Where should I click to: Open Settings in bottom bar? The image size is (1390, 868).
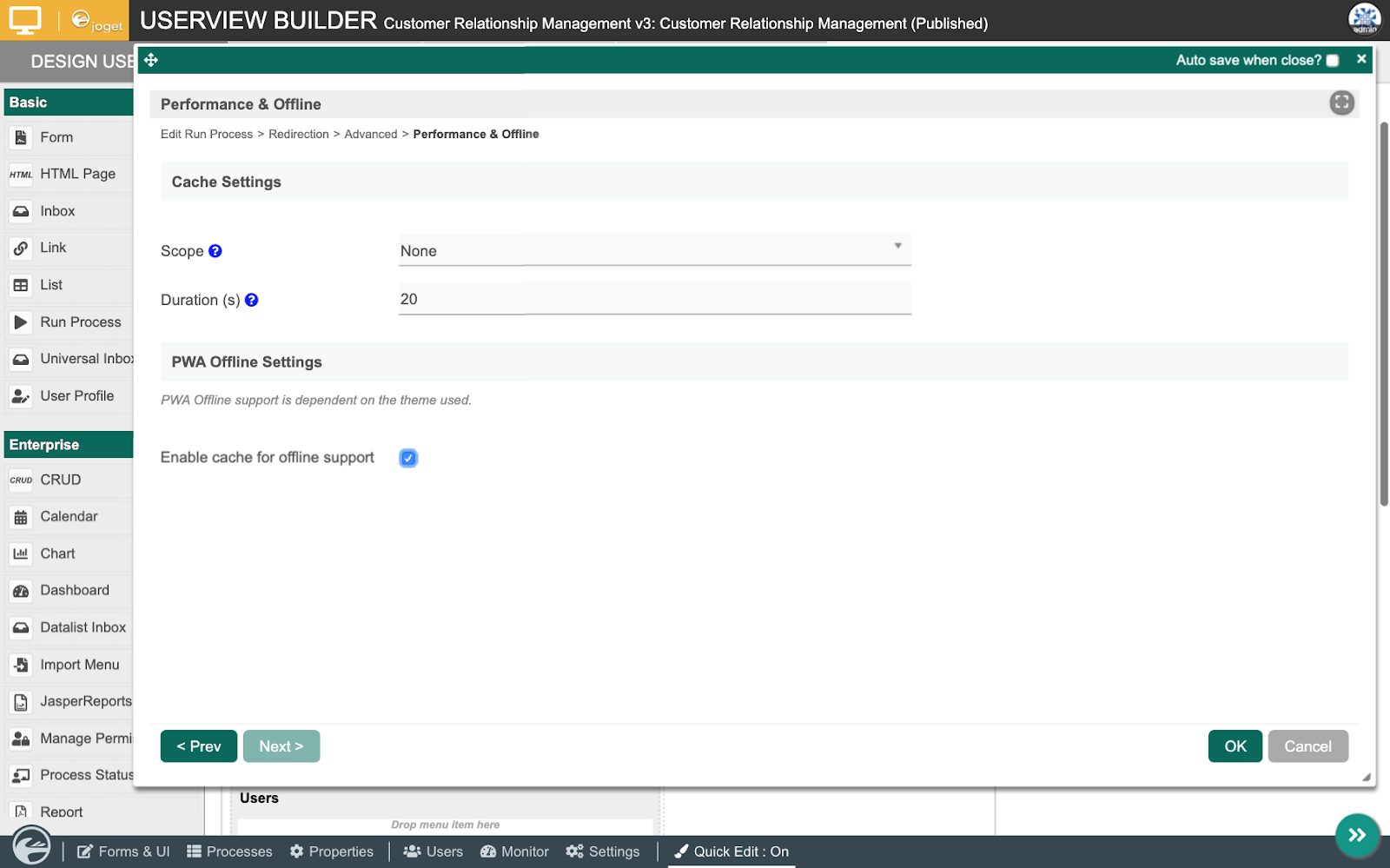603,851
